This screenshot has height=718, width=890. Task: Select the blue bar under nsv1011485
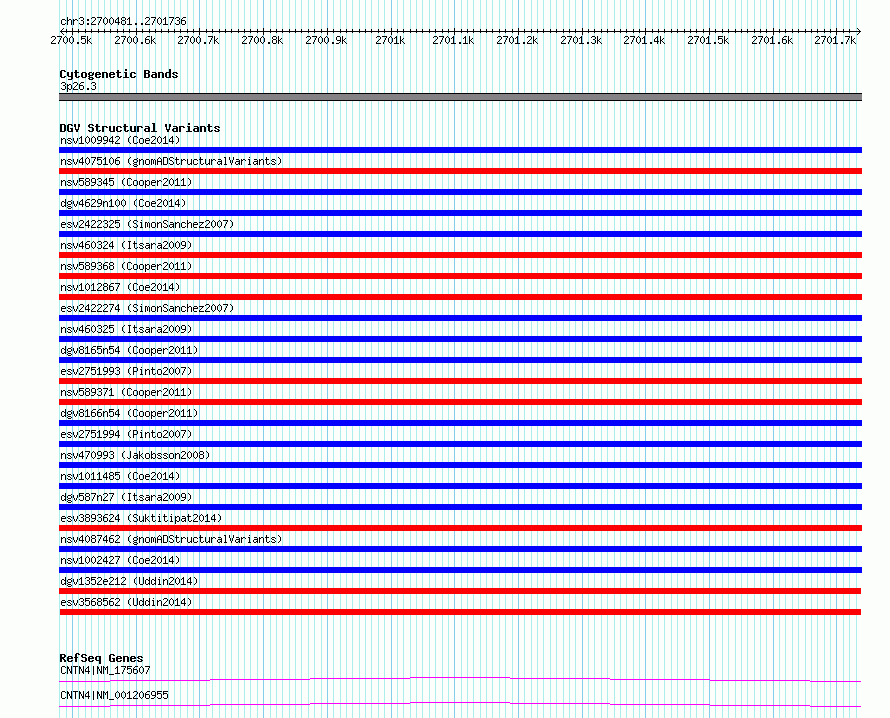click(460, 486)
